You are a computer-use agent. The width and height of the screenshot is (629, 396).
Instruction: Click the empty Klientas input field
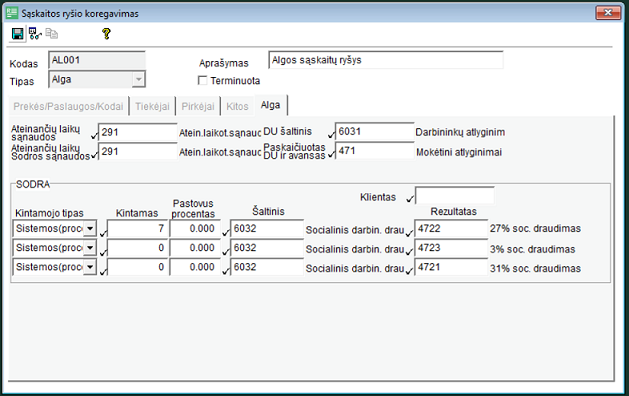point(455,195)
